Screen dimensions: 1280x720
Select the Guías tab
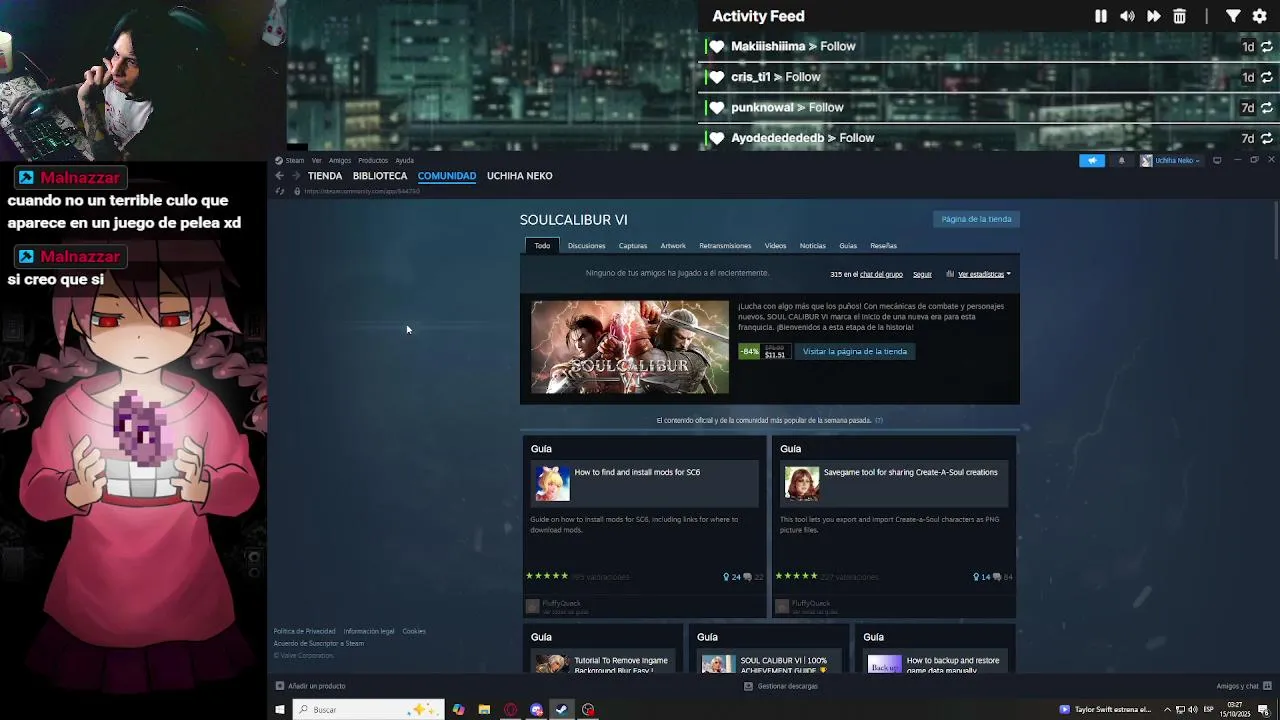[x=848, y=246]
